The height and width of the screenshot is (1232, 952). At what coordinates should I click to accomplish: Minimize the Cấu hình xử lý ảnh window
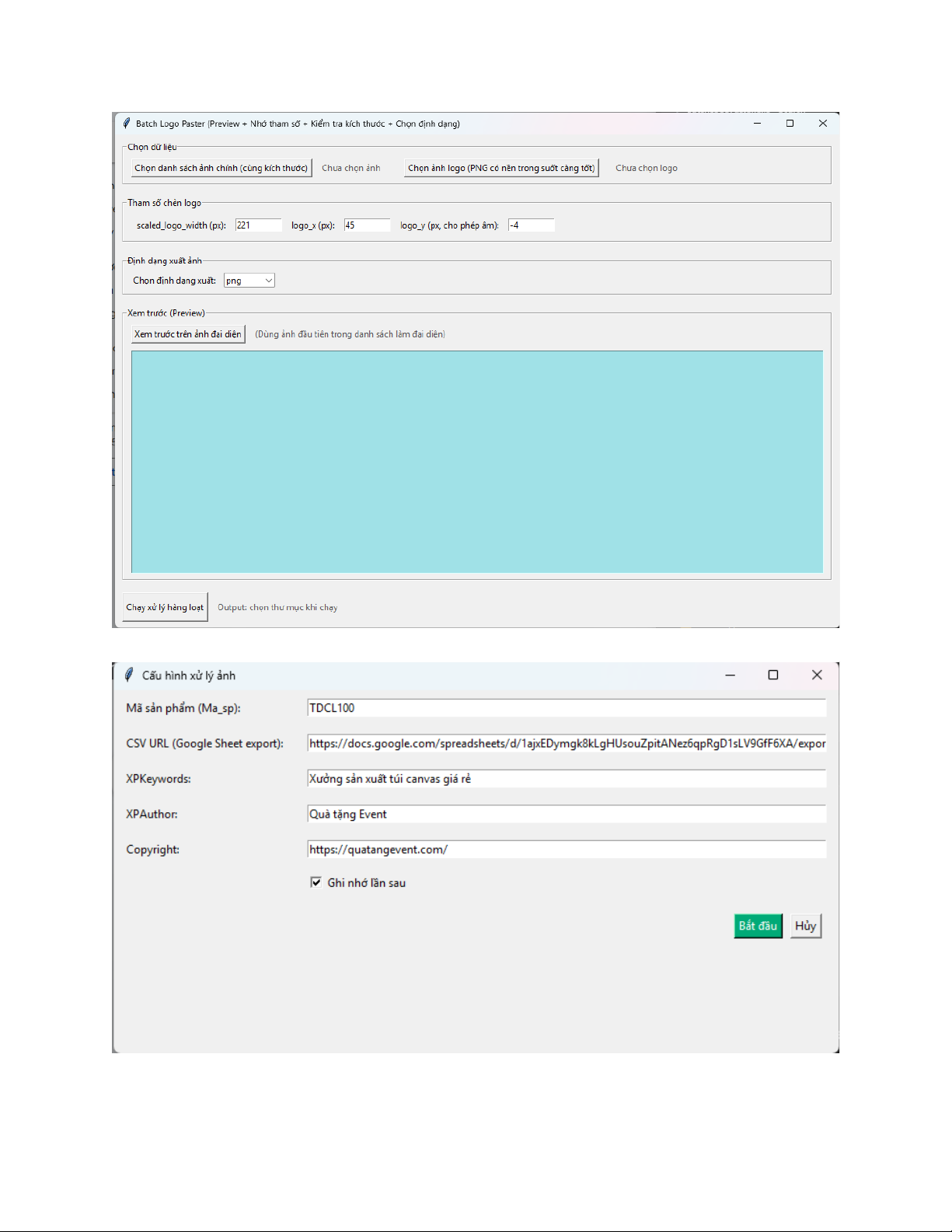[x=730, y=675]
